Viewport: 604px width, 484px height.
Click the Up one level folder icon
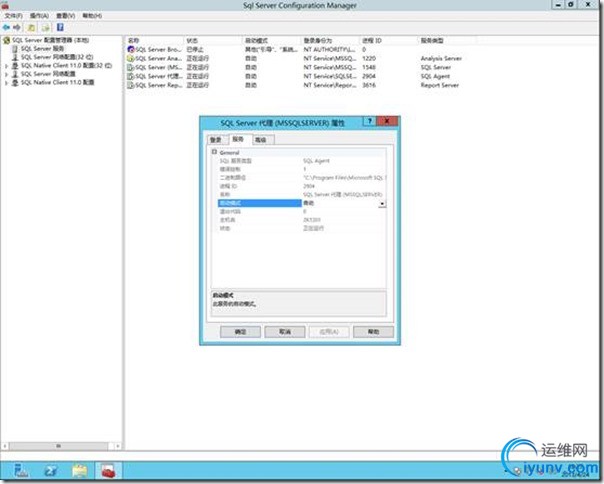pyautogui.click(x=31, y=27)
